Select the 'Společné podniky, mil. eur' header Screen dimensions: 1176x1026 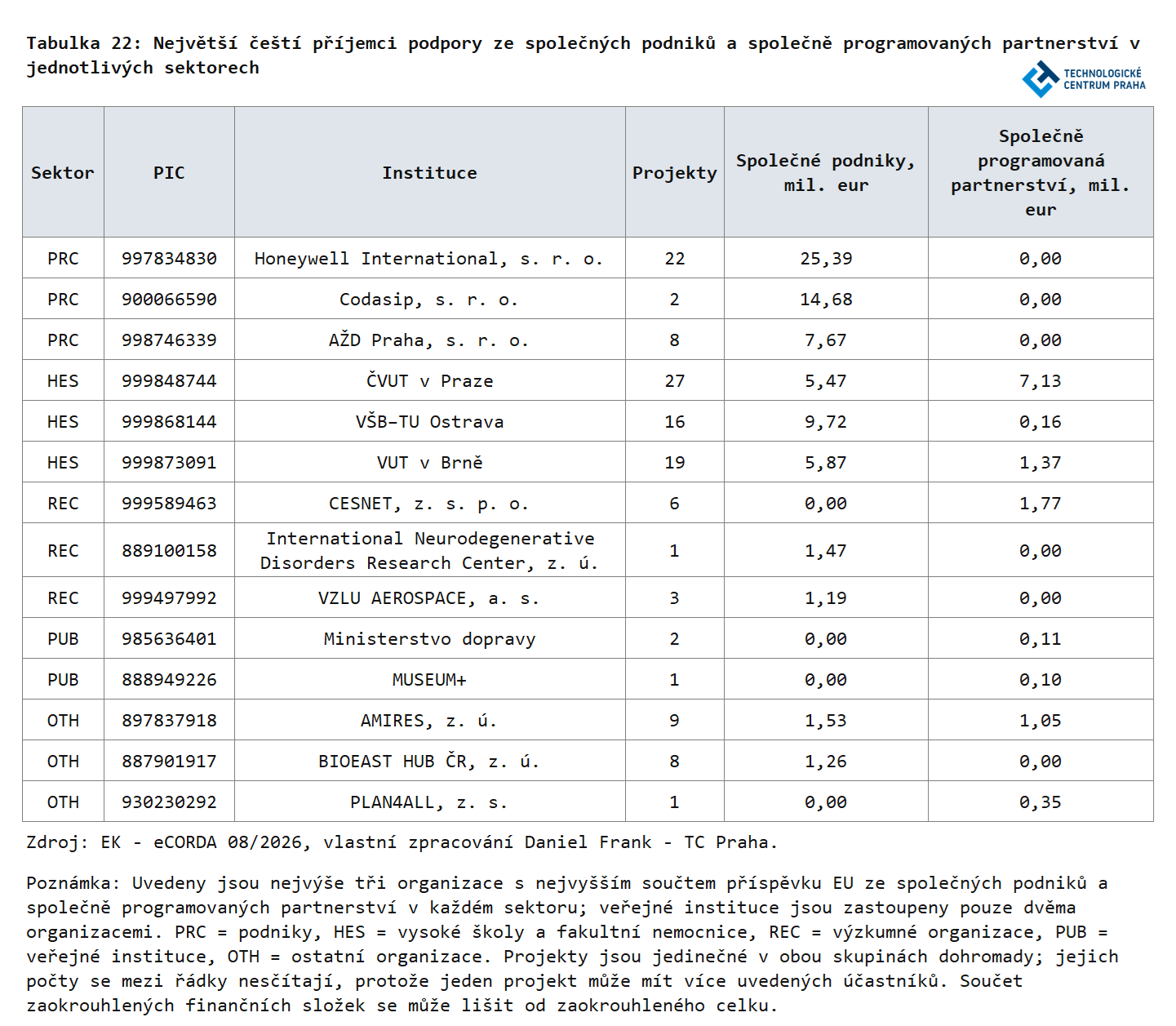[x=826, y=172]
